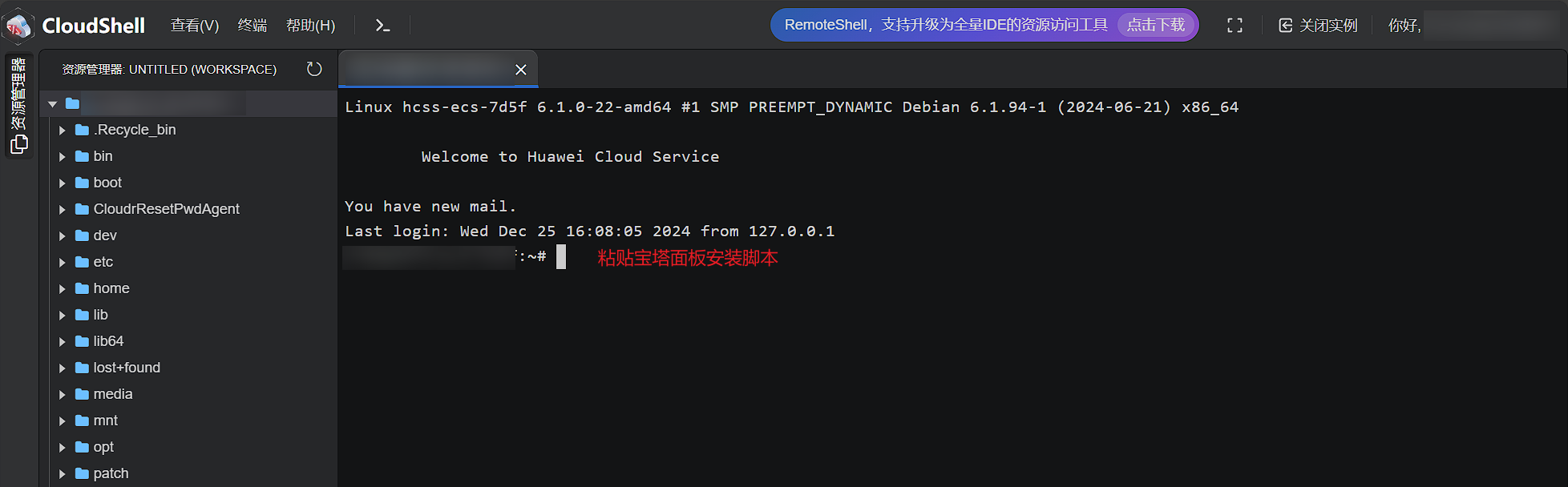Viewport: 1568px width, 487px height.
Task: Expand the bin folder
Action: [63, 157]
